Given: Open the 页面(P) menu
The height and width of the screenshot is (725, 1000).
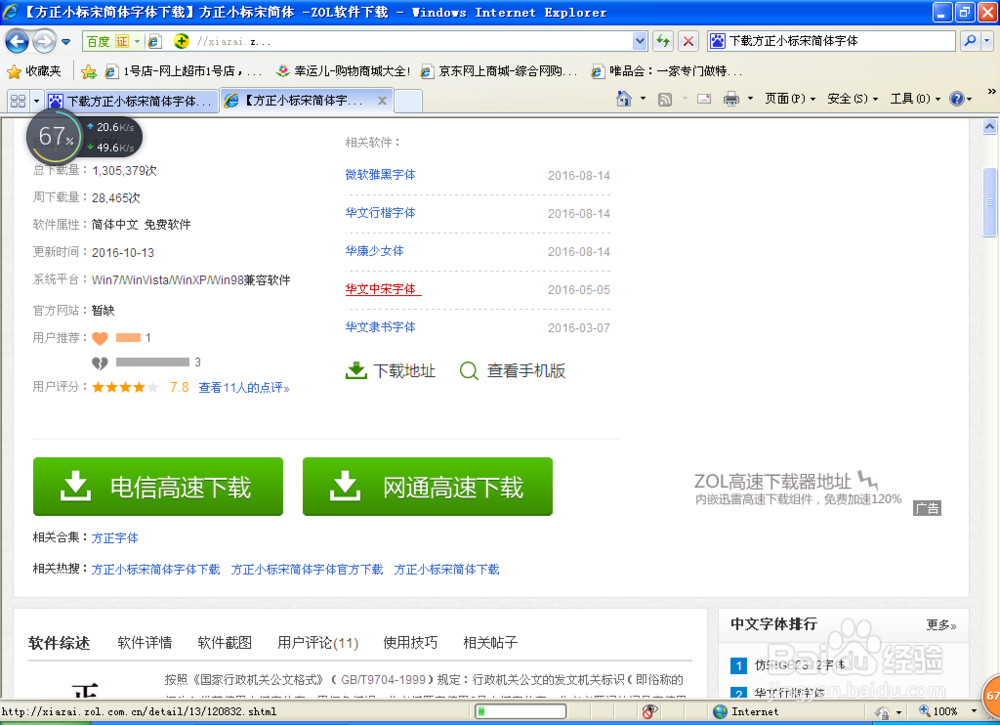Looking at the screenshot, I should click(790, 99).
